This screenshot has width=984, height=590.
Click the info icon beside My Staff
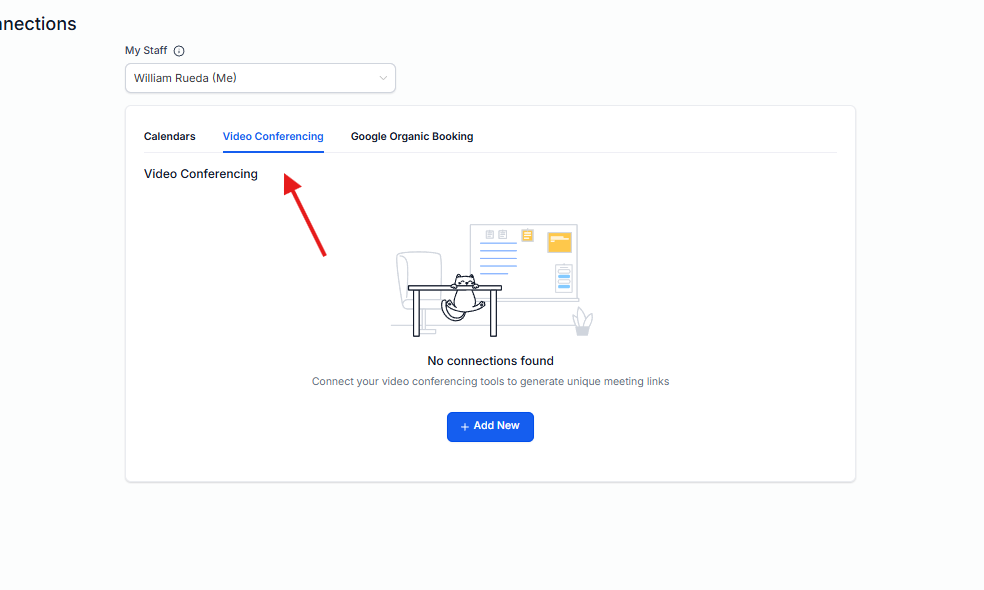click(179, 51)
